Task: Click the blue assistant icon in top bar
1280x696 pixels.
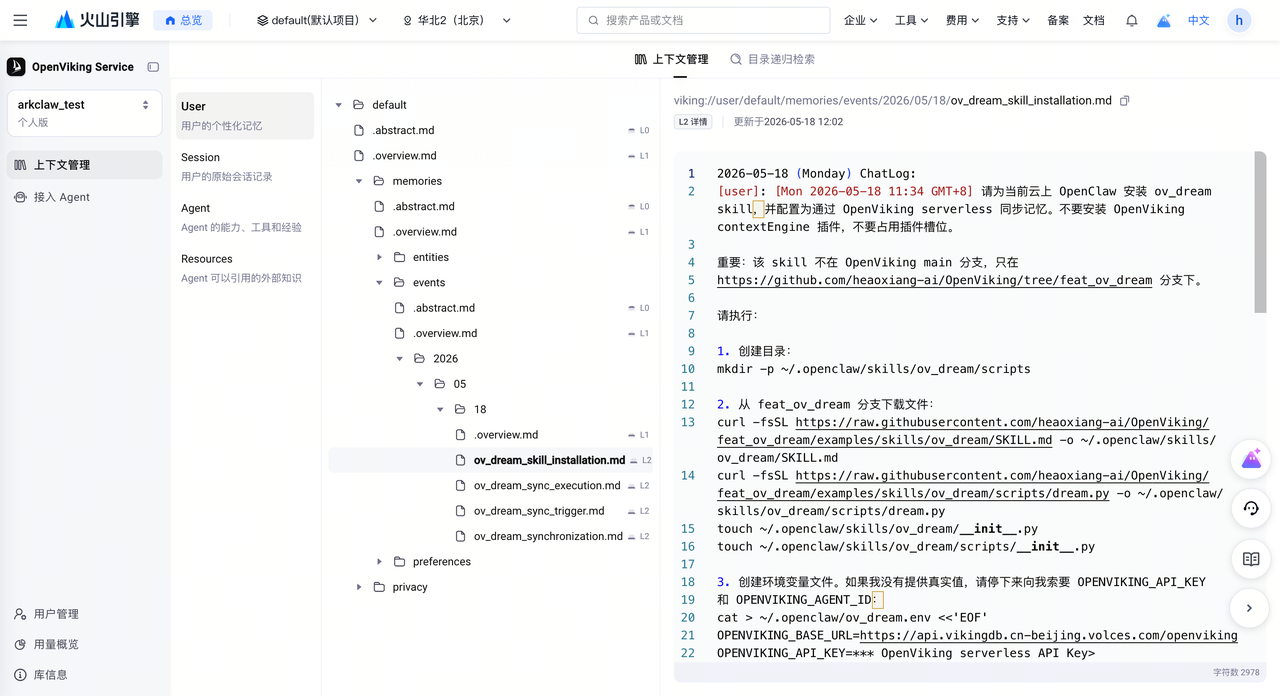Action: 1164,20
